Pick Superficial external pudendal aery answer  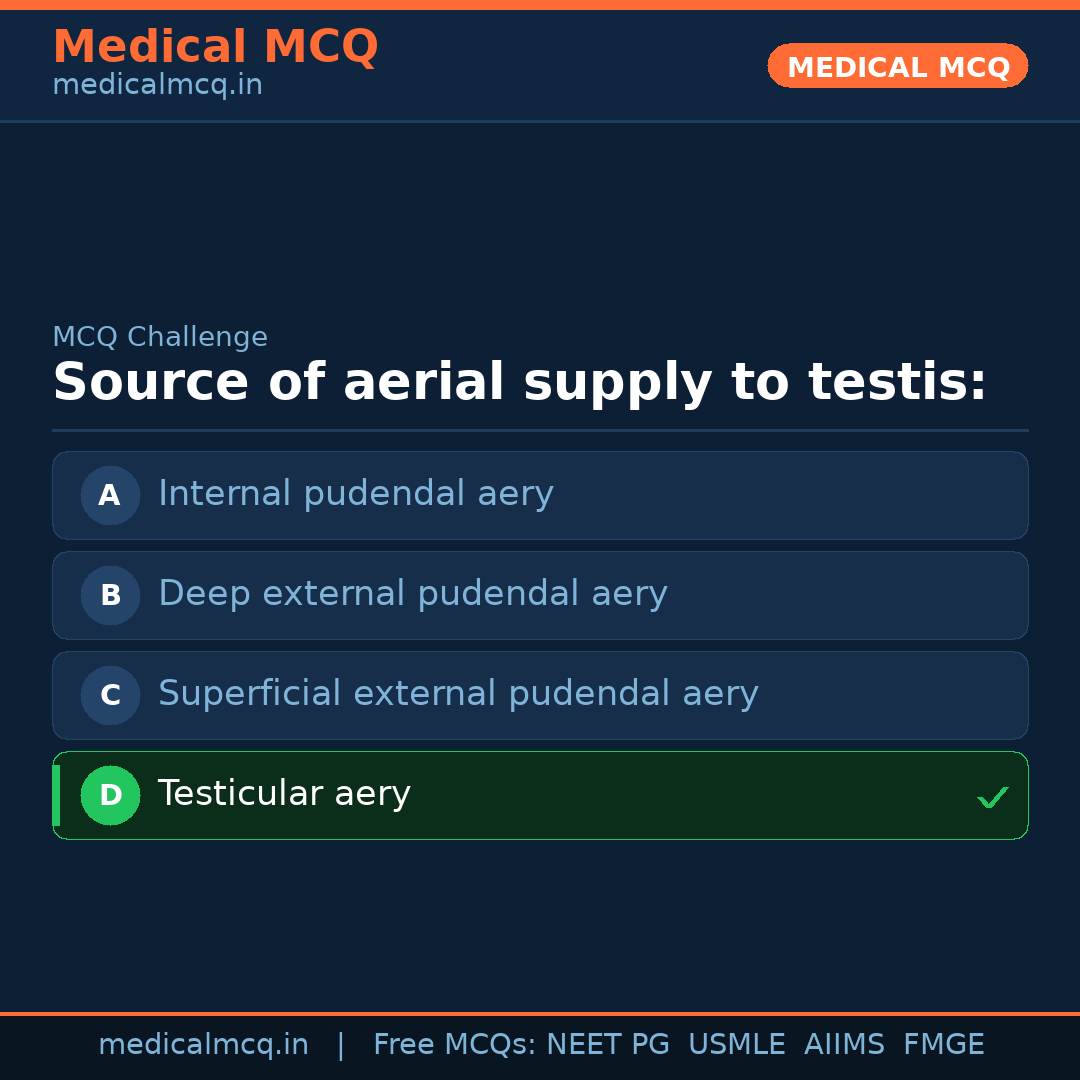tap(458, 694)
